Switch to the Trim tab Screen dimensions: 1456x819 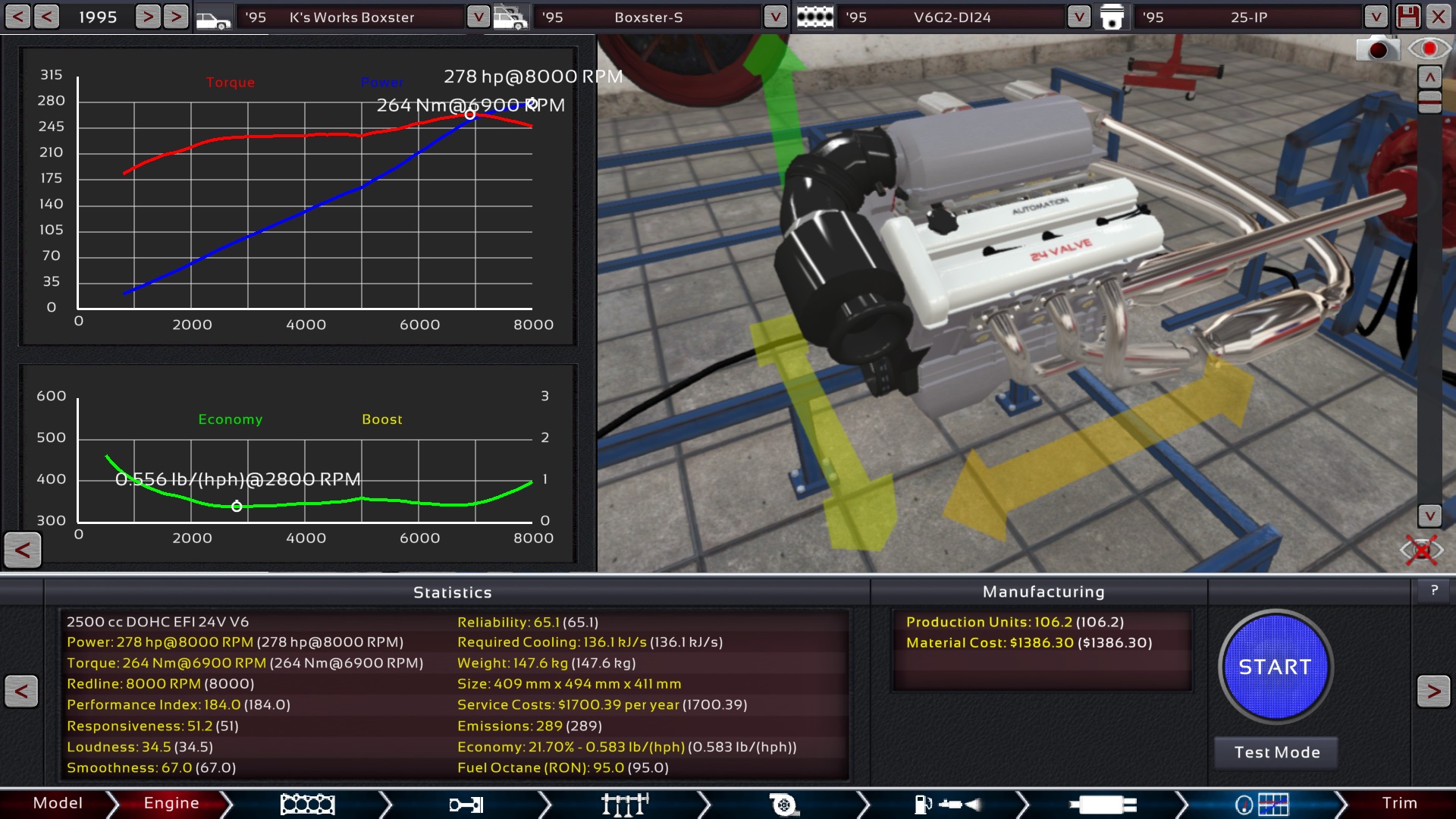click(x=1400, y=803)
